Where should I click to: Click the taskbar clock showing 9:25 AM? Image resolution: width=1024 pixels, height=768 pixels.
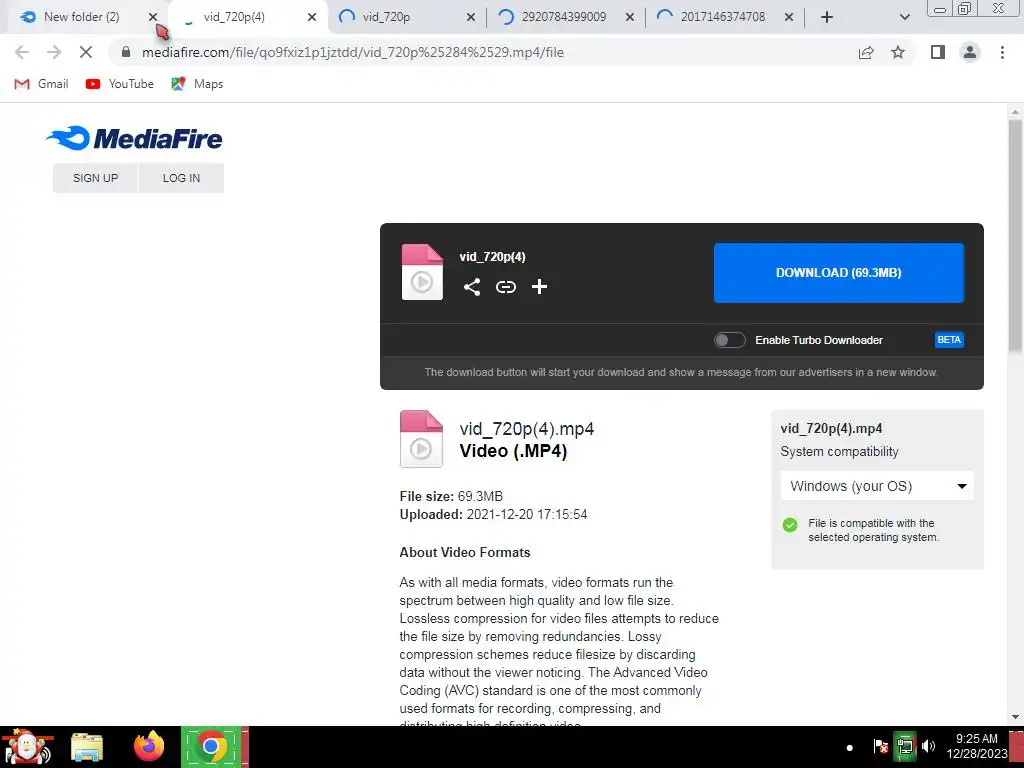[977, 746]
